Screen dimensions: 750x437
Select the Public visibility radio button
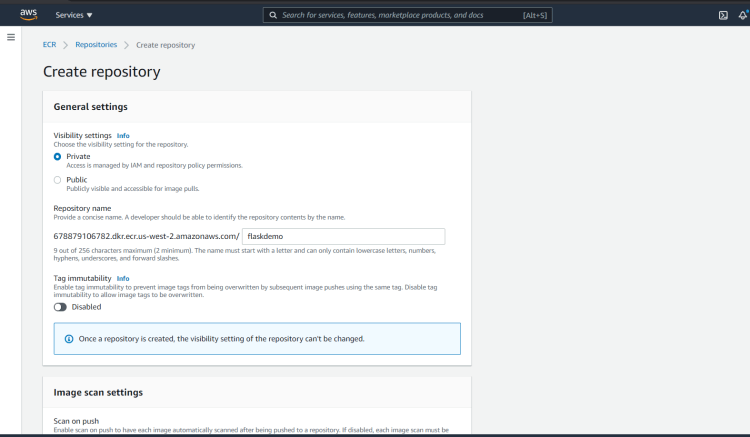57,180
